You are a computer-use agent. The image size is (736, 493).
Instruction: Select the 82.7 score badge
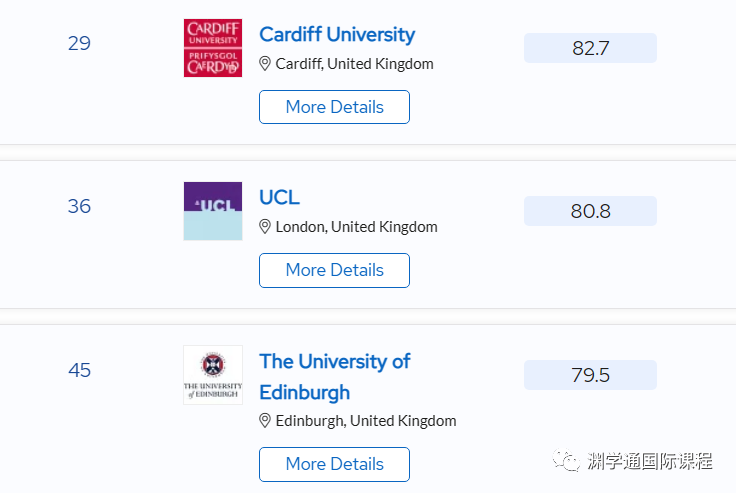point(590,48)
